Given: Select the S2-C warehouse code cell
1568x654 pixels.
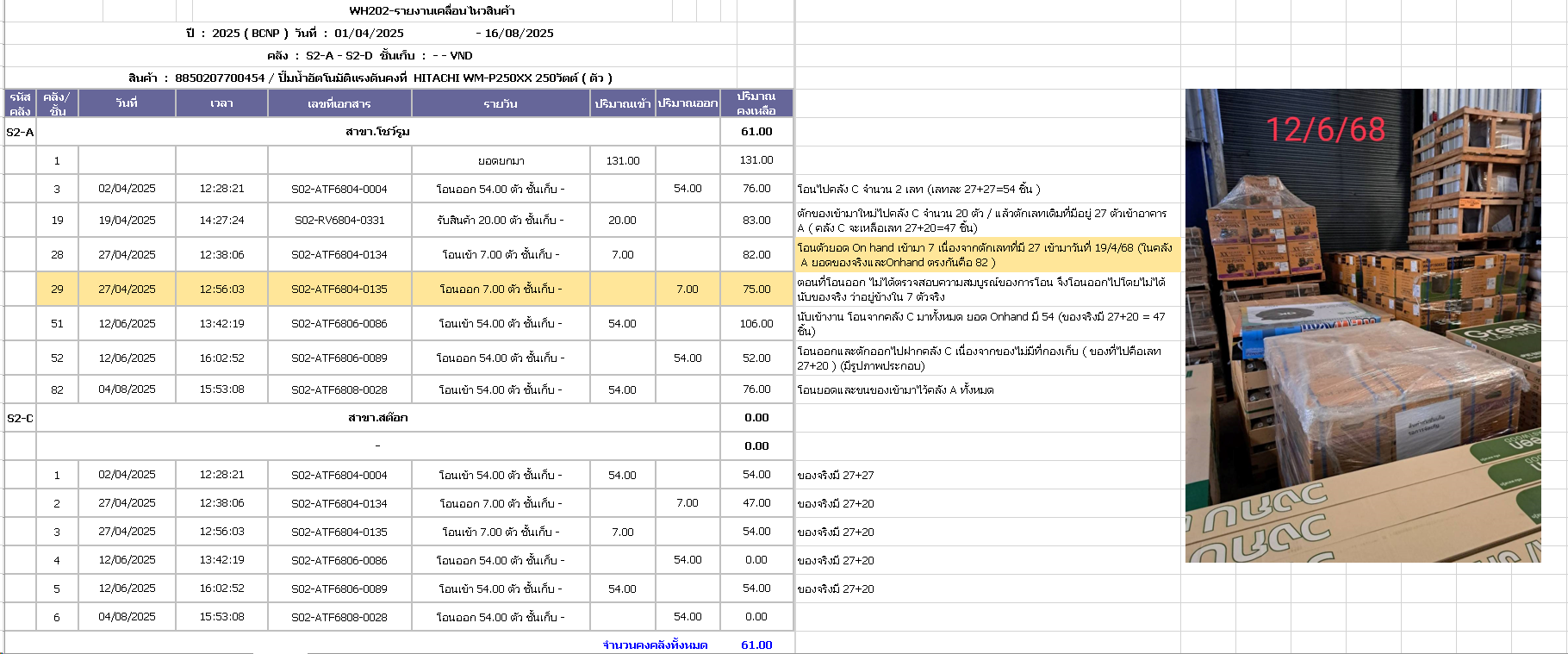Looking at the screenshot, I should 20,418.
